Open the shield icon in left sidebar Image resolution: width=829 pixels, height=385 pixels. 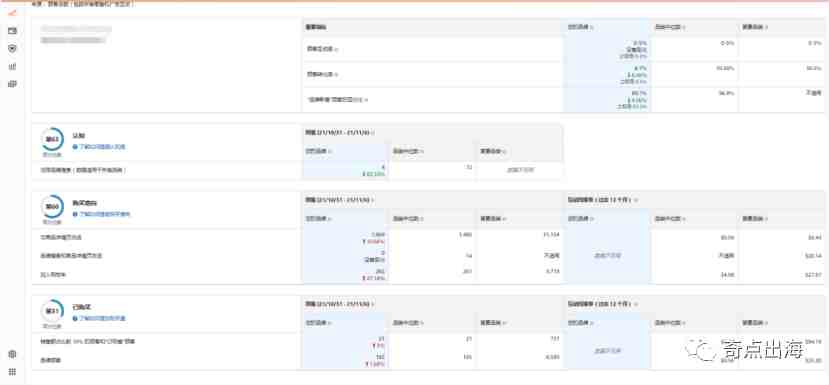pos(12,49)
